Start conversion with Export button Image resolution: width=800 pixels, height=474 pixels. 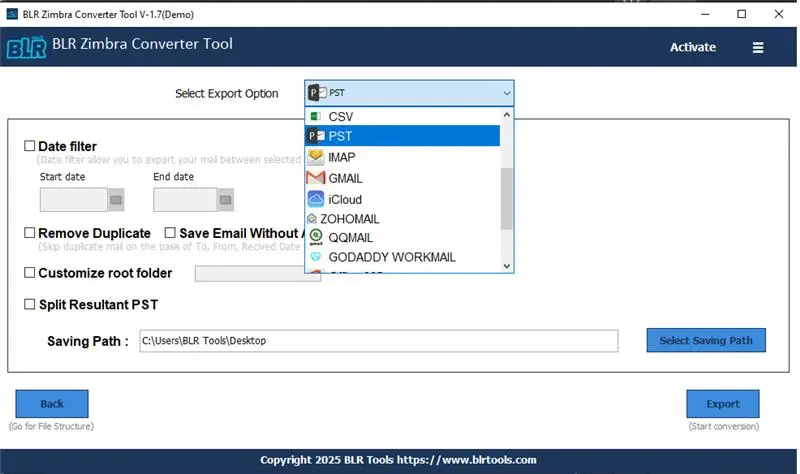click(x=722, y=404)
